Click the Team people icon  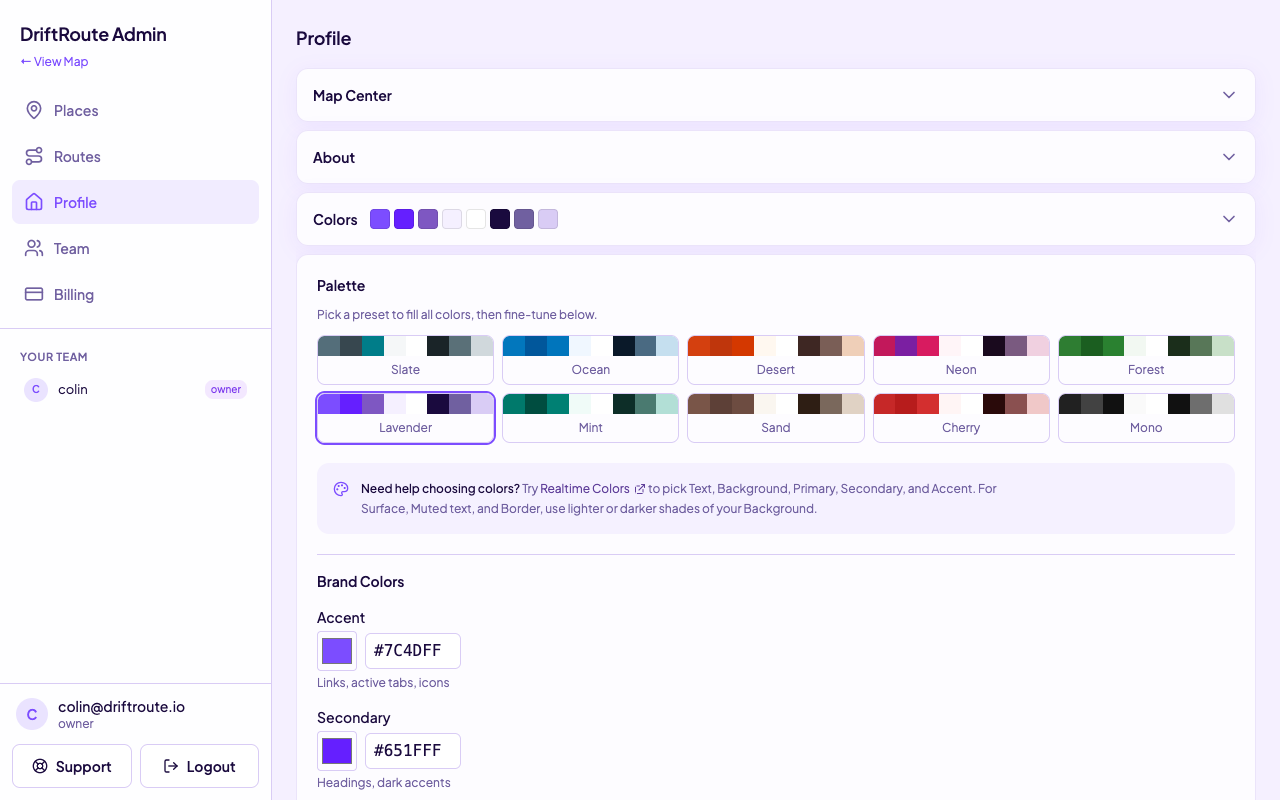coord(34,248)
